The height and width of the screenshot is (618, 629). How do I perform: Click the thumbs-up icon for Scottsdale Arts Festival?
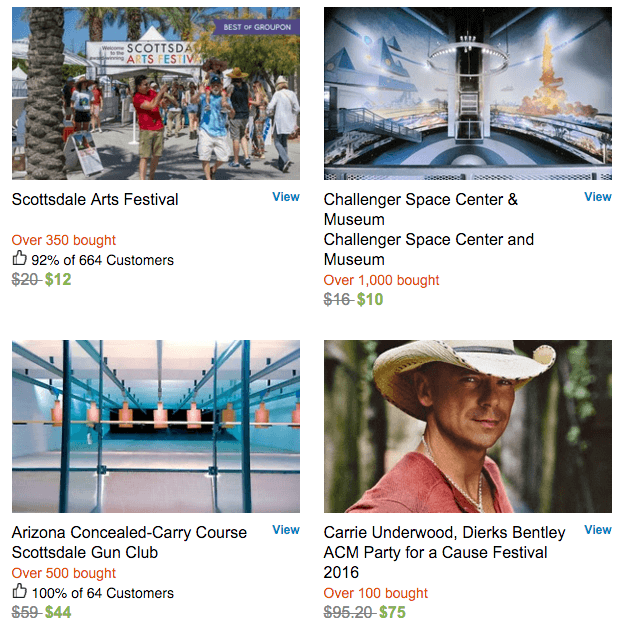(x=19, y=258)
